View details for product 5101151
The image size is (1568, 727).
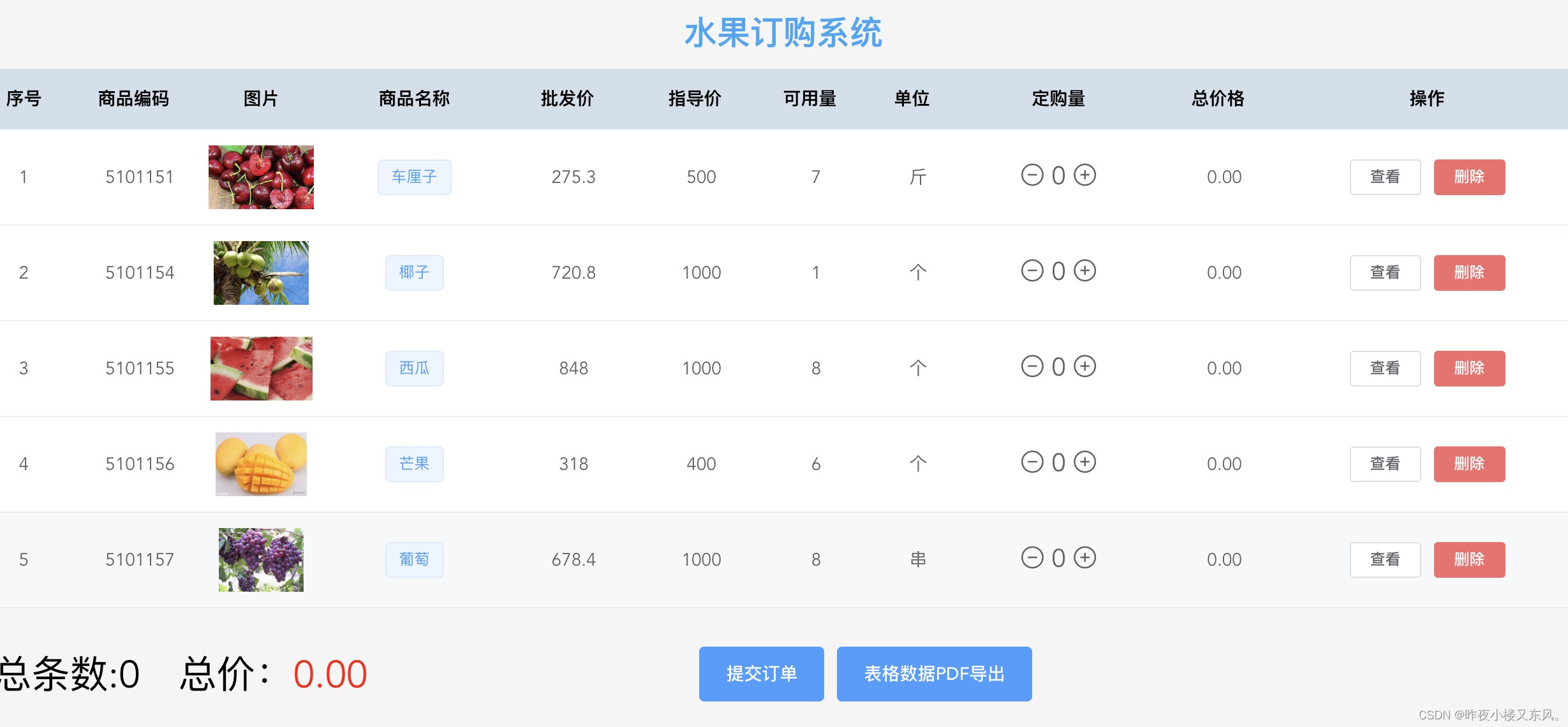pos(1385,177)
